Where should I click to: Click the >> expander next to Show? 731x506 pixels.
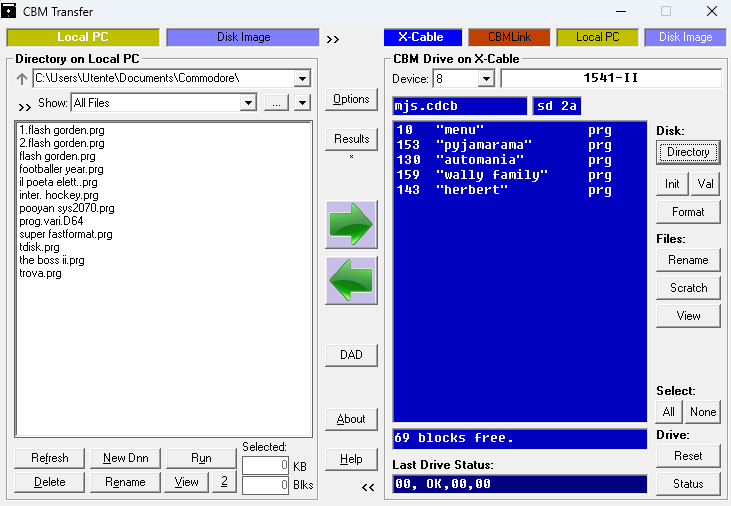(x=24, y=107)
